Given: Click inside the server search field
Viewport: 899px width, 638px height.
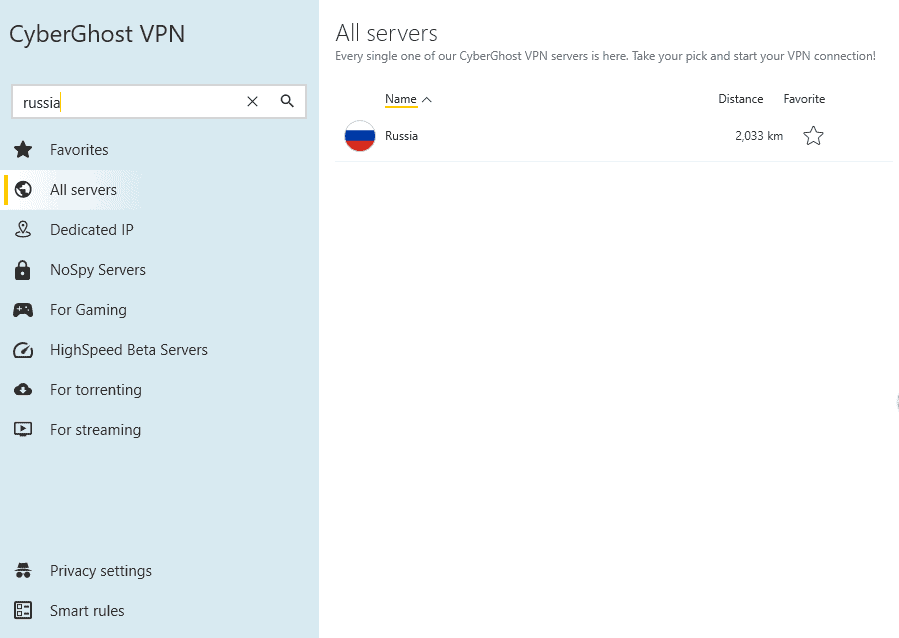Looking at the screenshot, I should click(x=129, y=102).
